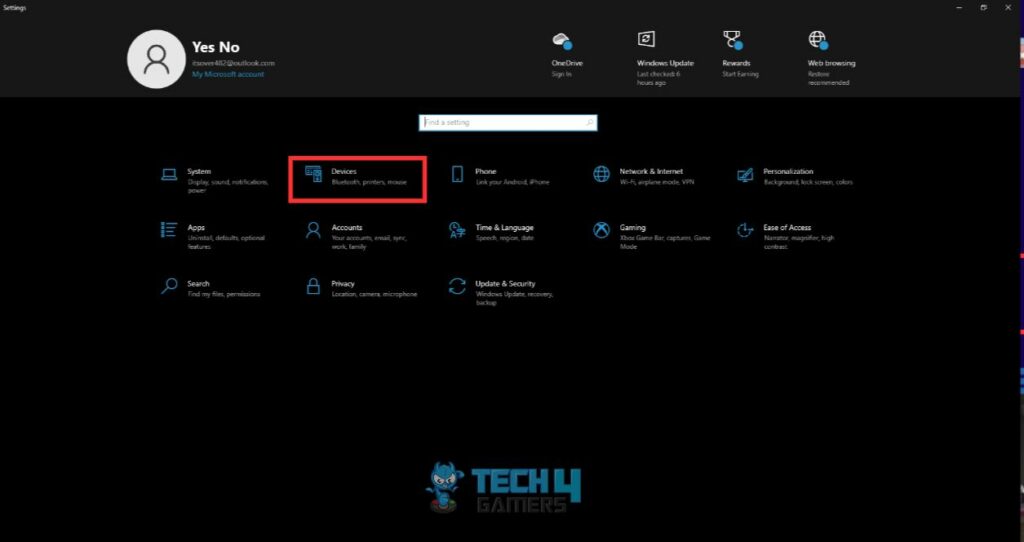
Task: Restore down the Settings window
Action: coord(984,8)
